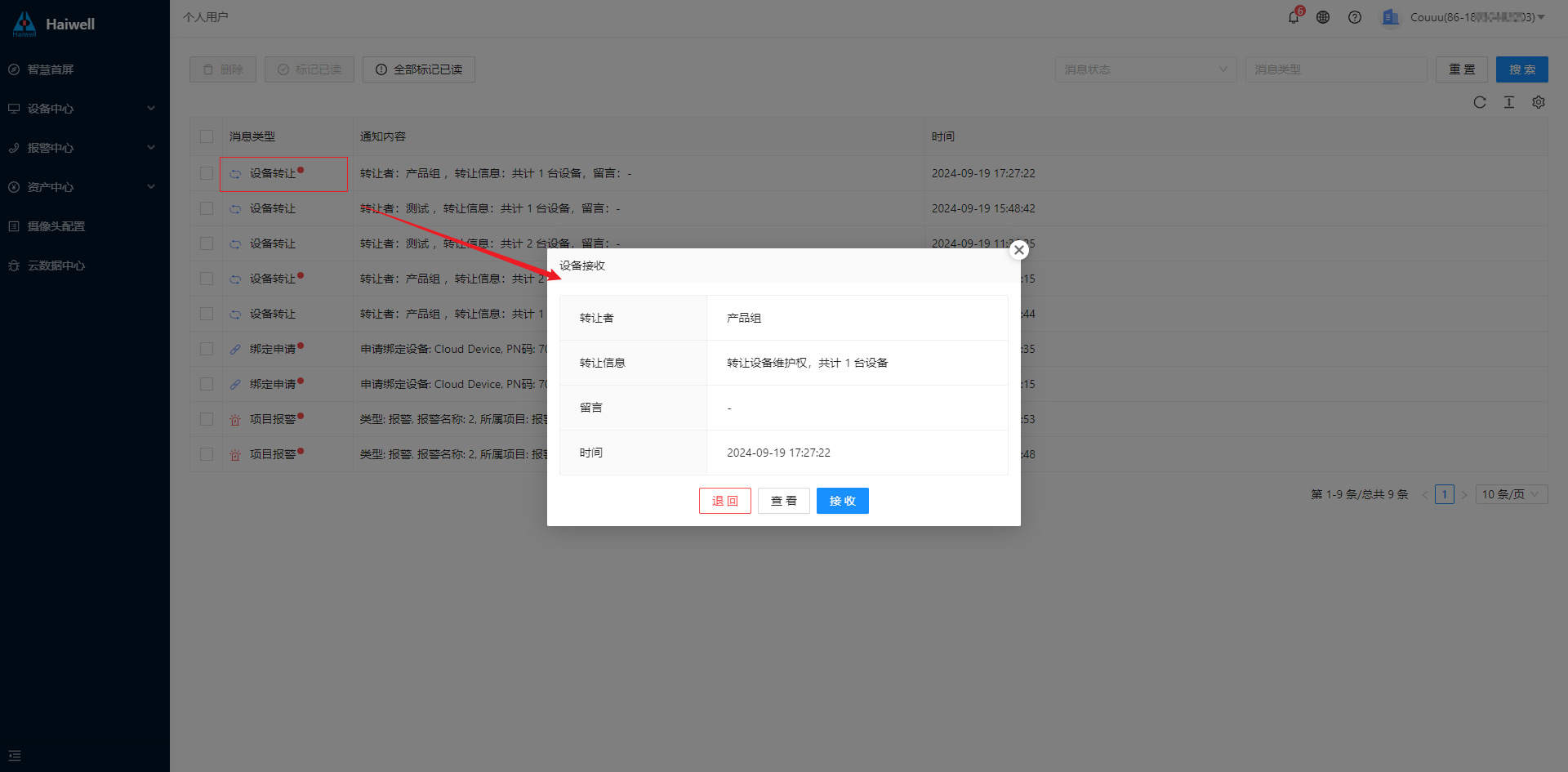
Task: Go to page 1 in pagination
Action: (x=1445, y=494)
